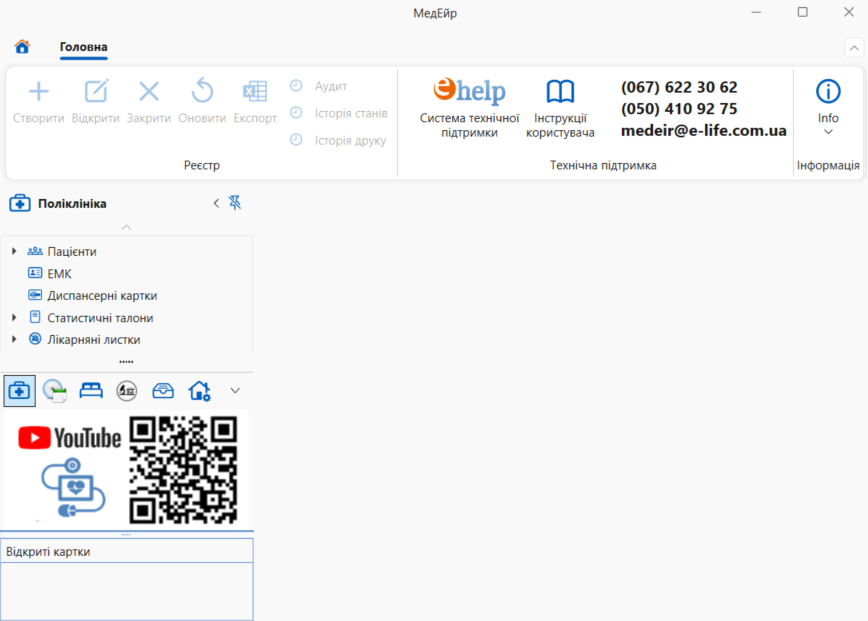
Task: Click the dotted splitter handle below the tree
Action: pos(126,362)
